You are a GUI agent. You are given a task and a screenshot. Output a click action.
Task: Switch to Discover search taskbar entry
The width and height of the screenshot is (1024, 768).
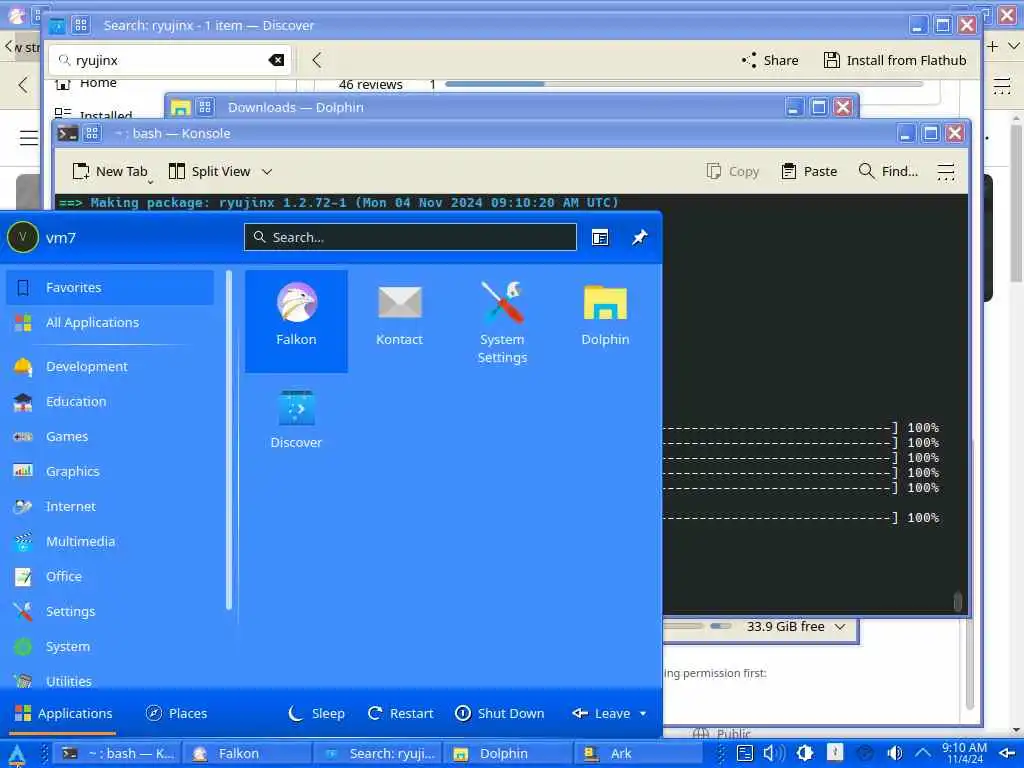click(377, 754)
